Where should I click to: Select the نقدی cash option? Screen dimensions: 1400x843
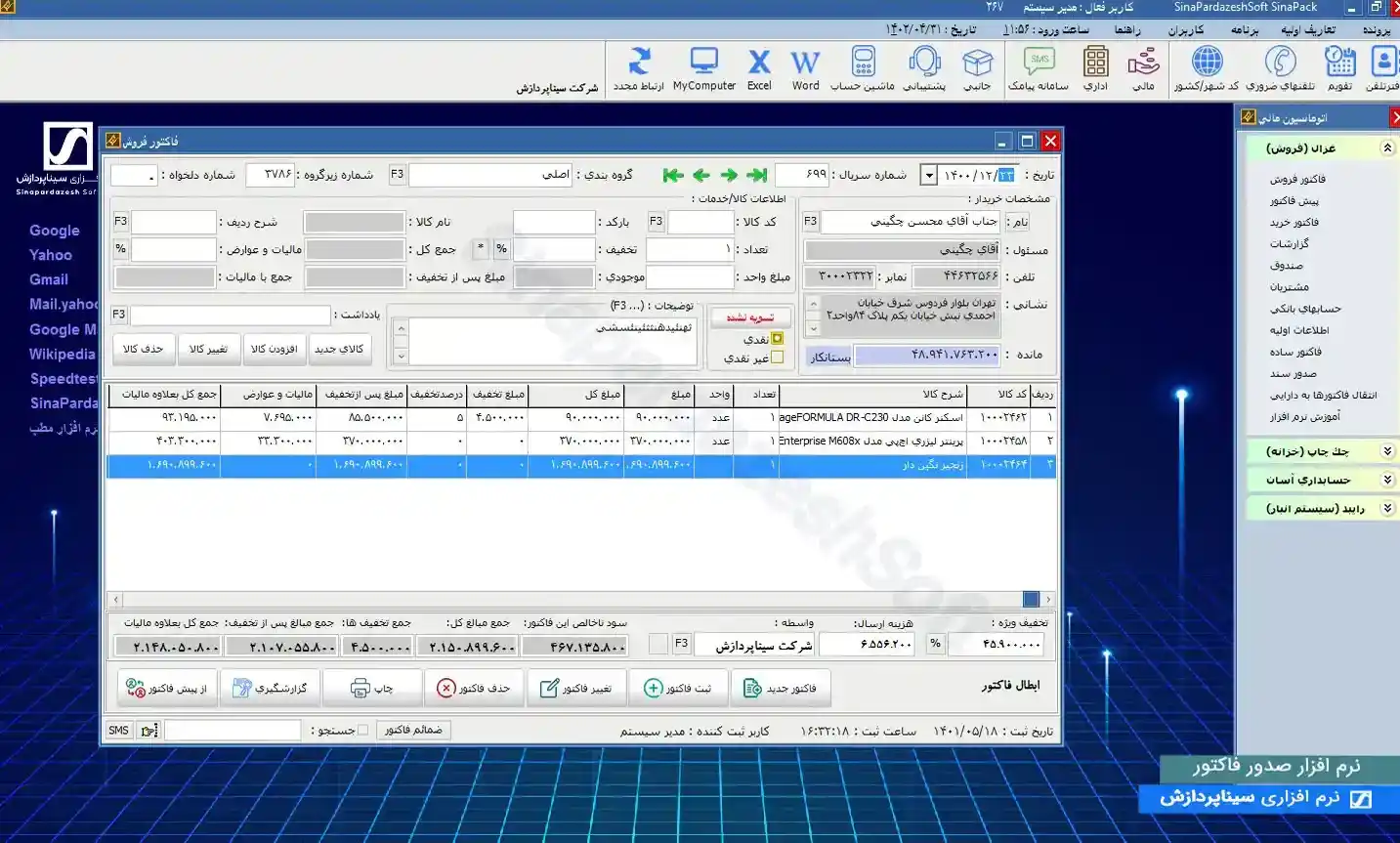pos(778,339)
